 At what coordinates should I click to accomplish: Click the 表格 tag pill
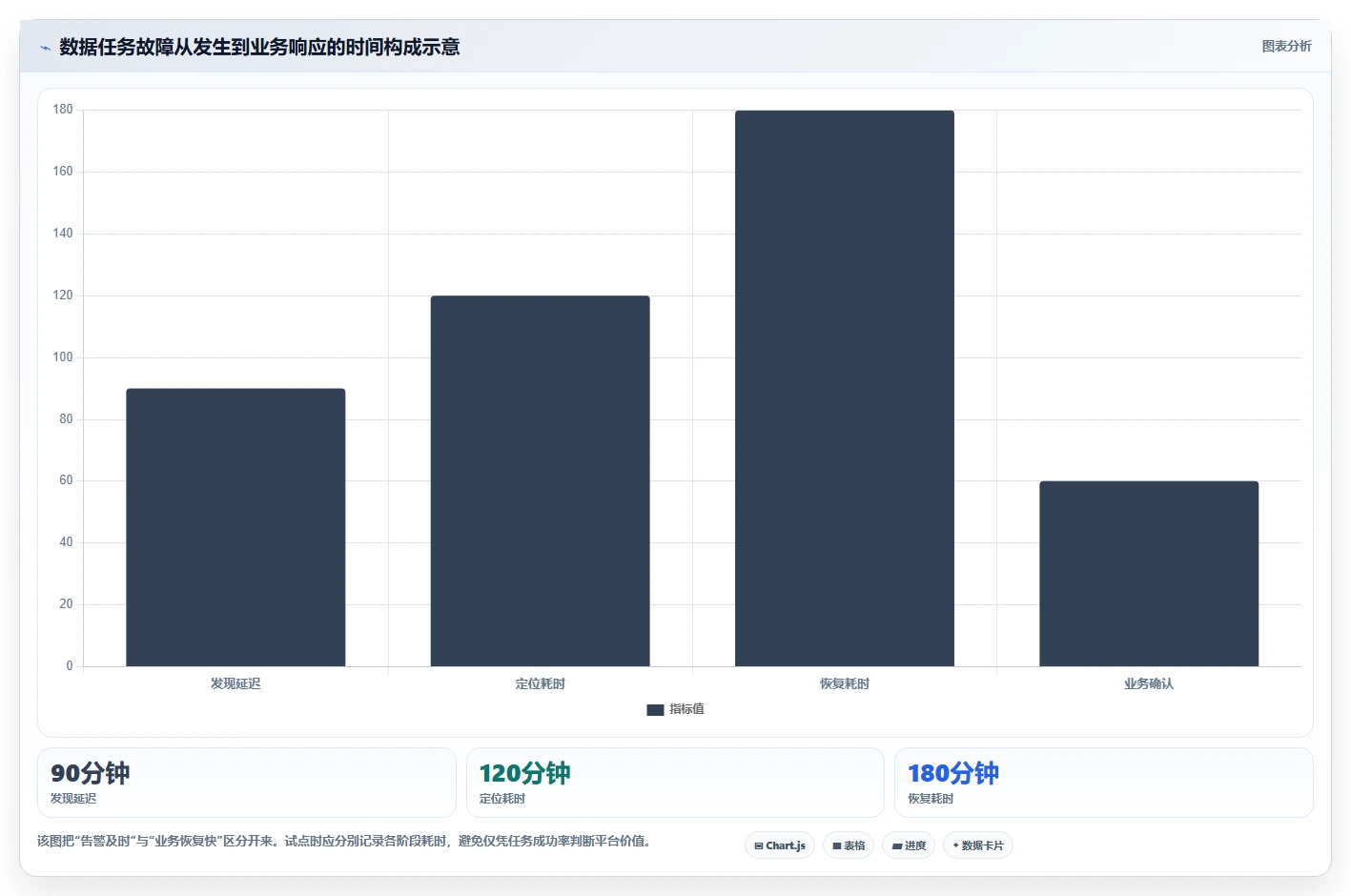849,845
